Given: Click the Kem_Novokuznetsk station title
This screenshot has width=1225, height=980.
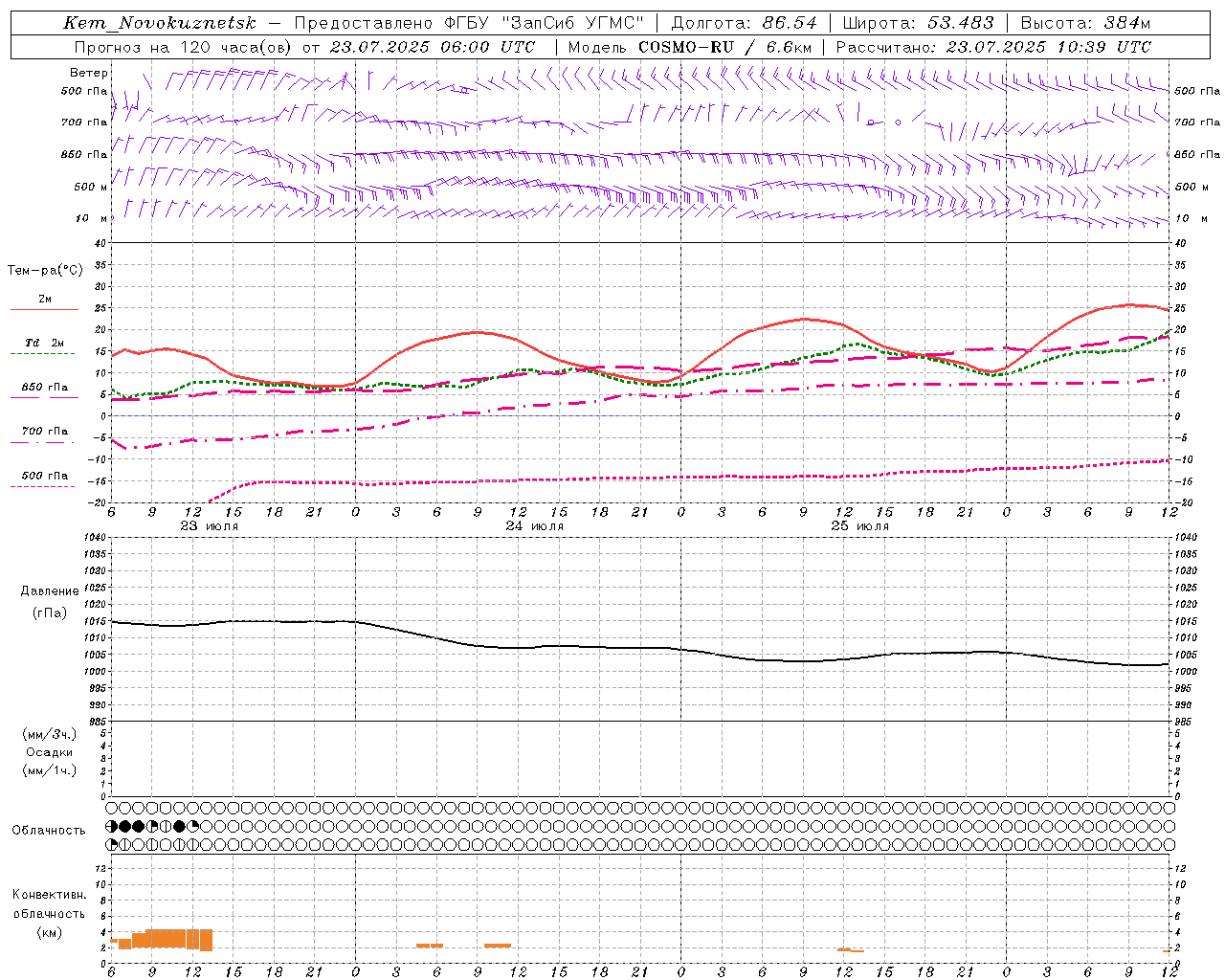Looking at the screenshot, I should coord(160,23).
